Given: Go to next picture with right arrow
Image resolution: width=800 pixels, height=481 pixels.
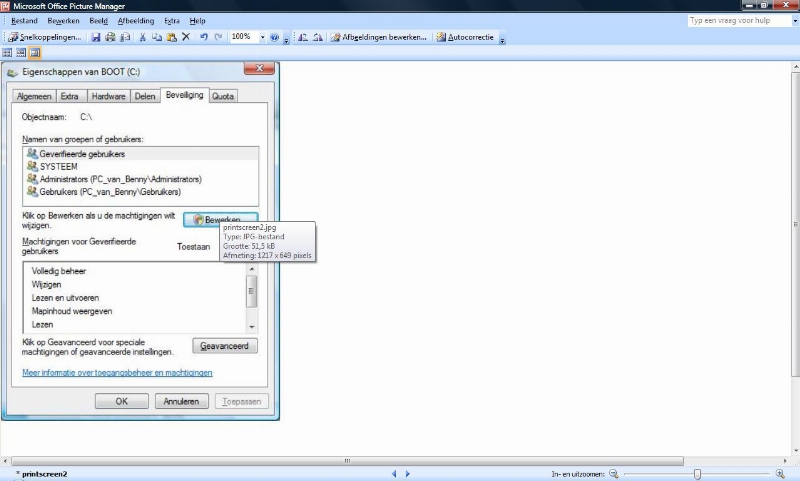Looking at the screenshot, I should (408, 474).
